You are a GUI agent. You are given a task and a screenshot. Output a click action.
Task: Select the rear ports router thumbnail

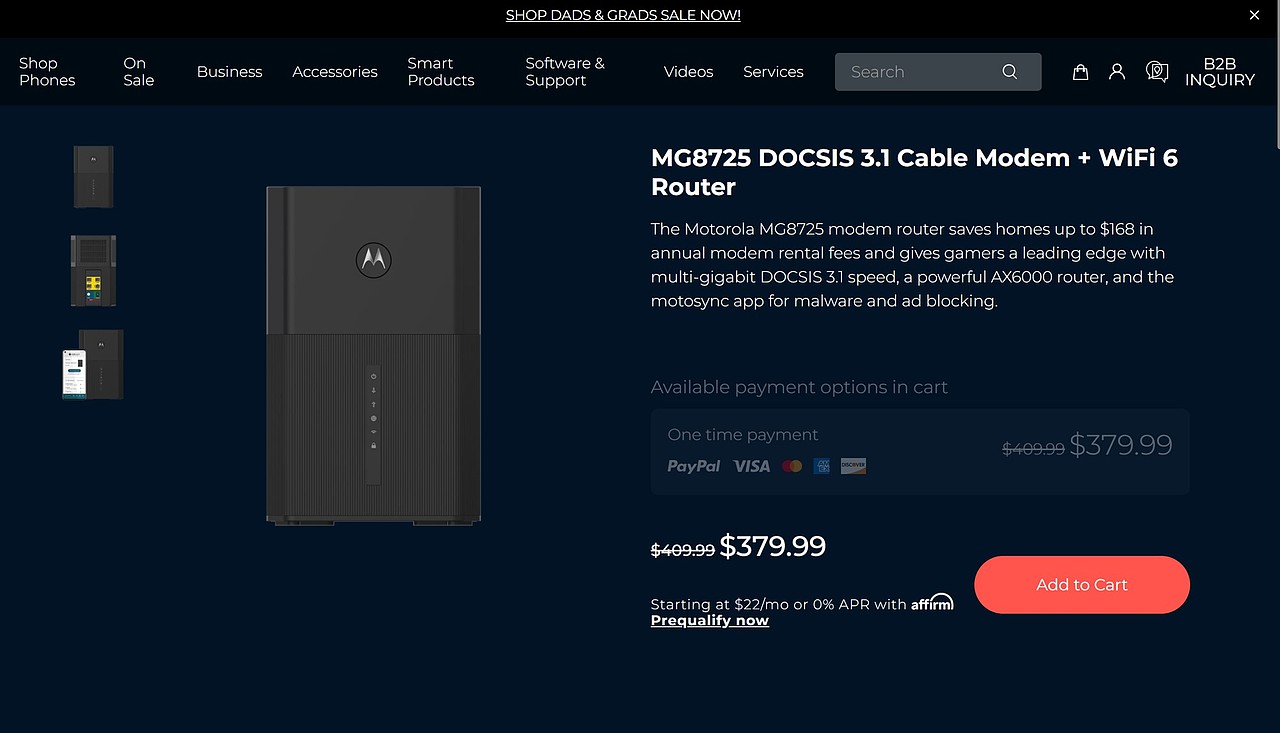coord(93,271)
